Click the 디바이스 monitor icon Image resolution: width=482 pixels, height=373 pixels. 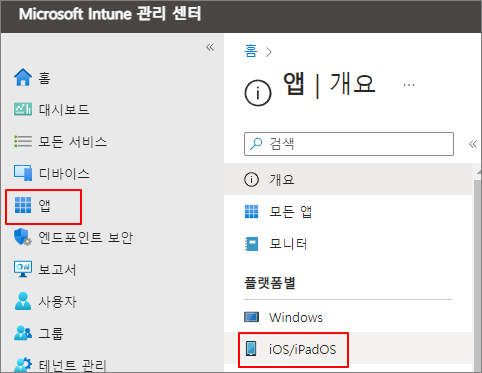pyautogui.click(x=23, y=173)
